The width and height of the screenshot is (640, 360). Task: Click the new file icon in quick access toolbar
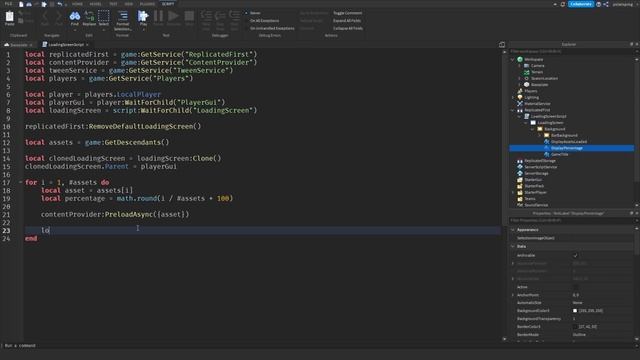click(21, 4)
